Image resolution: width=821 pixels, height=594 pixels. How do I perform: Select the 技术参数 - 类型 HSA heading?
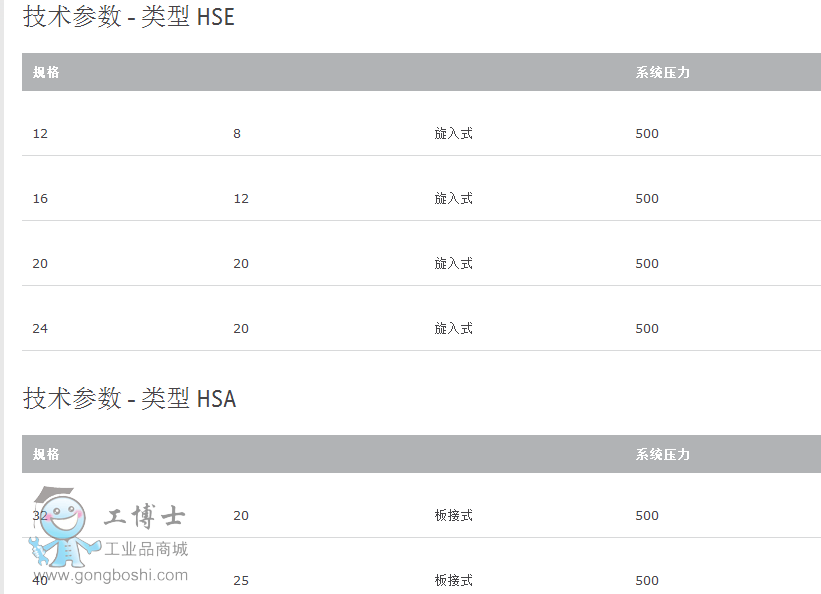point(130,399)
